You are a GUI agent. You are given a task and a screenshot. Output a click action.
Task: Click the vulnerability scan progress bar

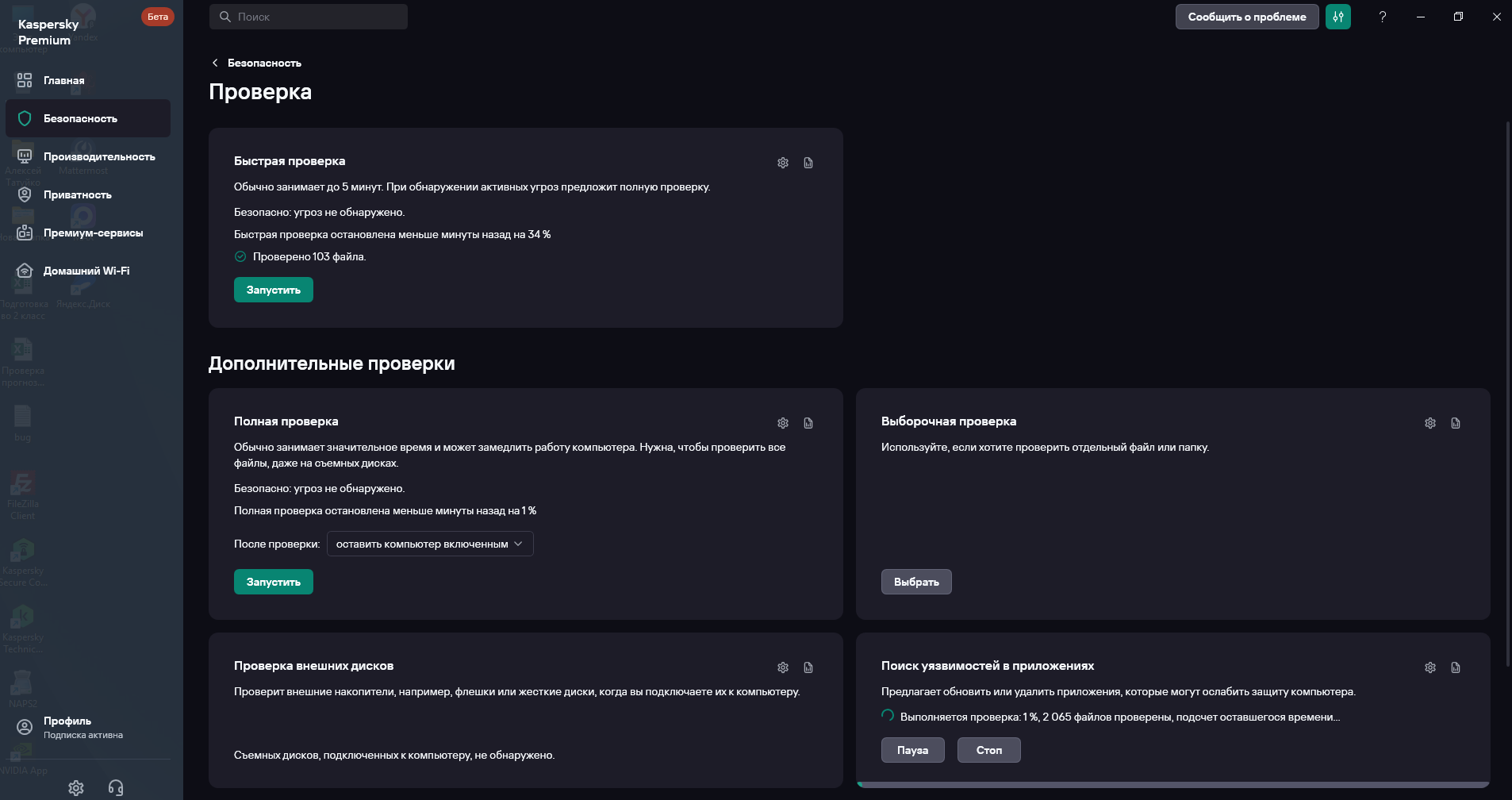[1172, 784]
